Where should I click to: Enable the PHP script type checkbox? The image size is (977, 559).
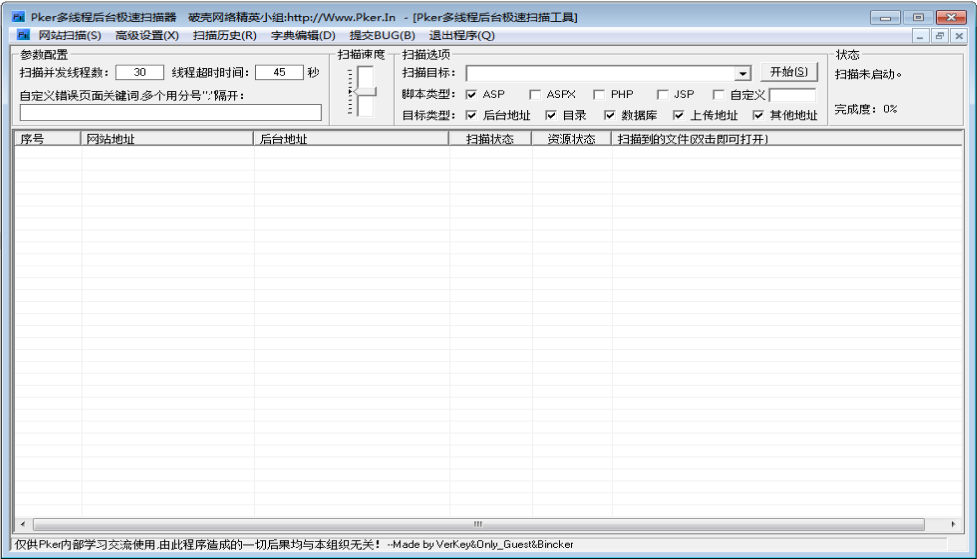point(599,94)
